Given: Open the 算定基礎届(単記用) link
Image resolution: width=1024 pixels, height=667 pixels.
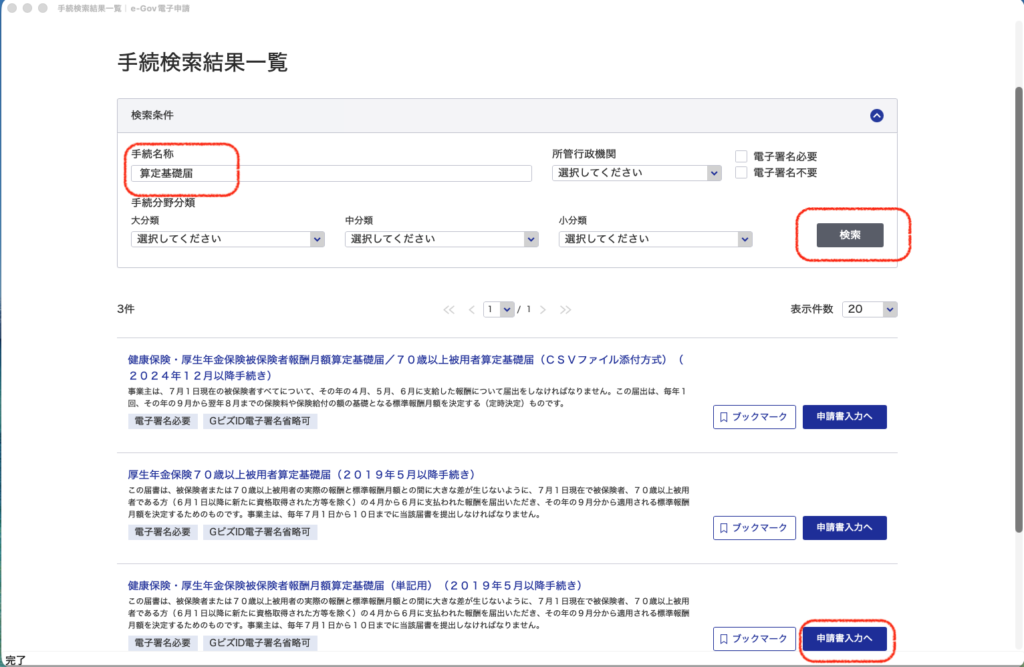Looking at the screenshot, I should (355, 586).
